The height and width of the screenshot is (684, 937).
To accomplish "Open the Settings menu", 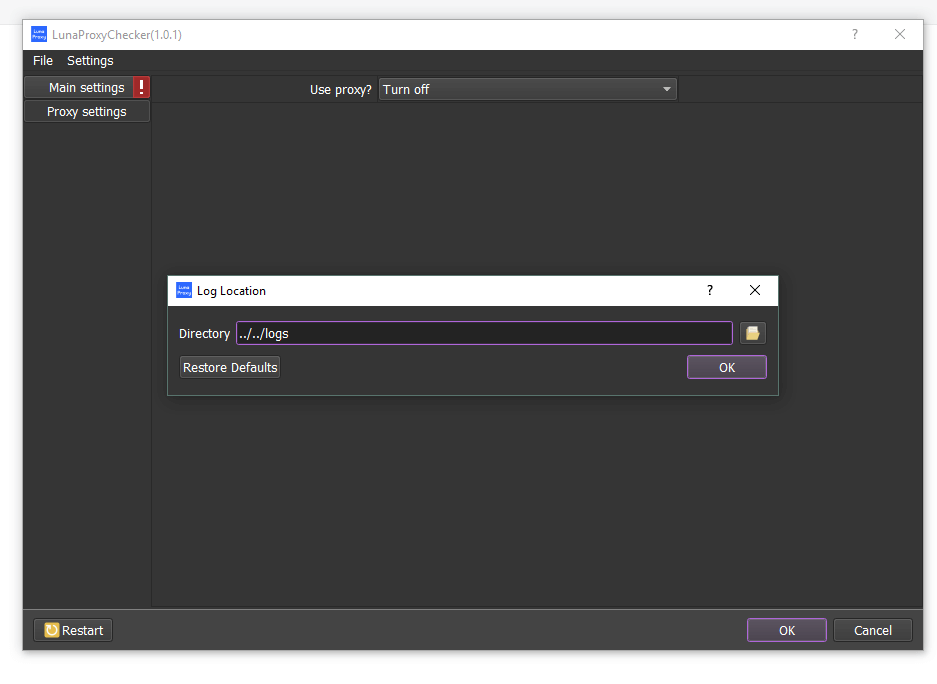I will click(89, 61).
